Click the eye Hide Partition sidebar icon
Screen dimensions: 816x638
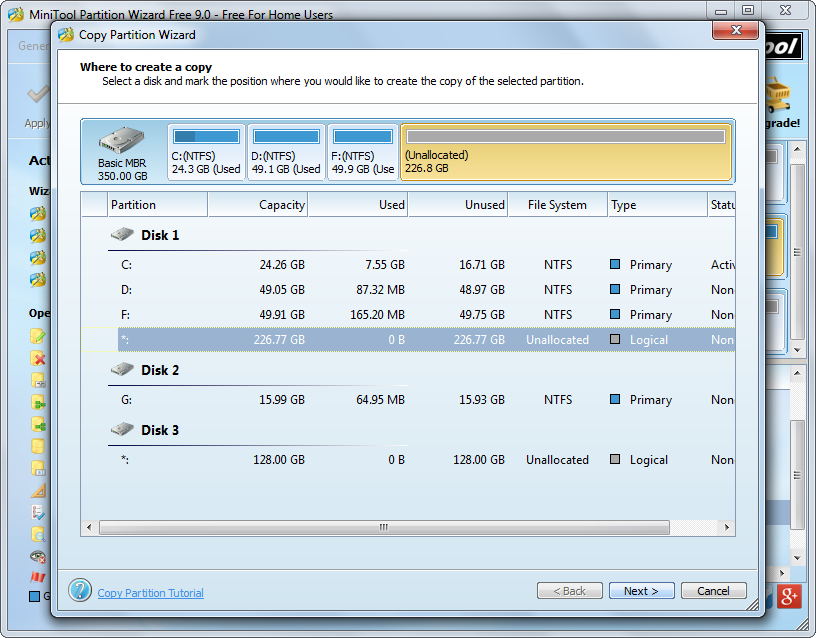37,556
